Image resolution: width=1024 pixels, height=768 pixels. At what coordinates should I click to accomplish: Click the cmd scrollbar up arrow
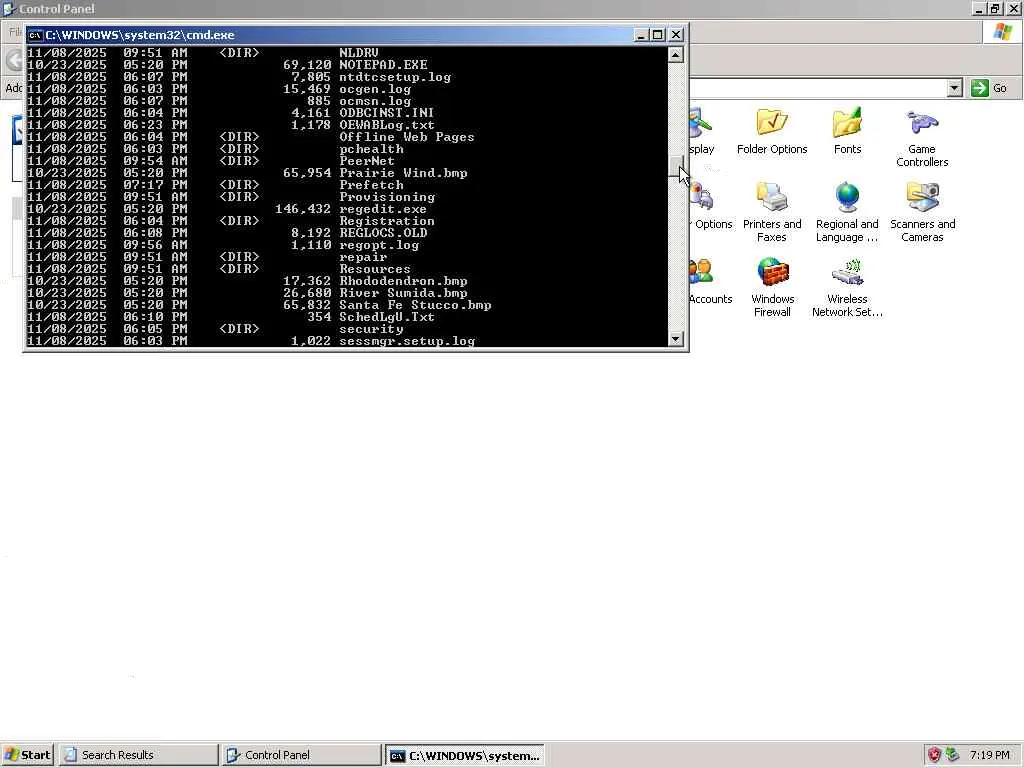[676, 54]
